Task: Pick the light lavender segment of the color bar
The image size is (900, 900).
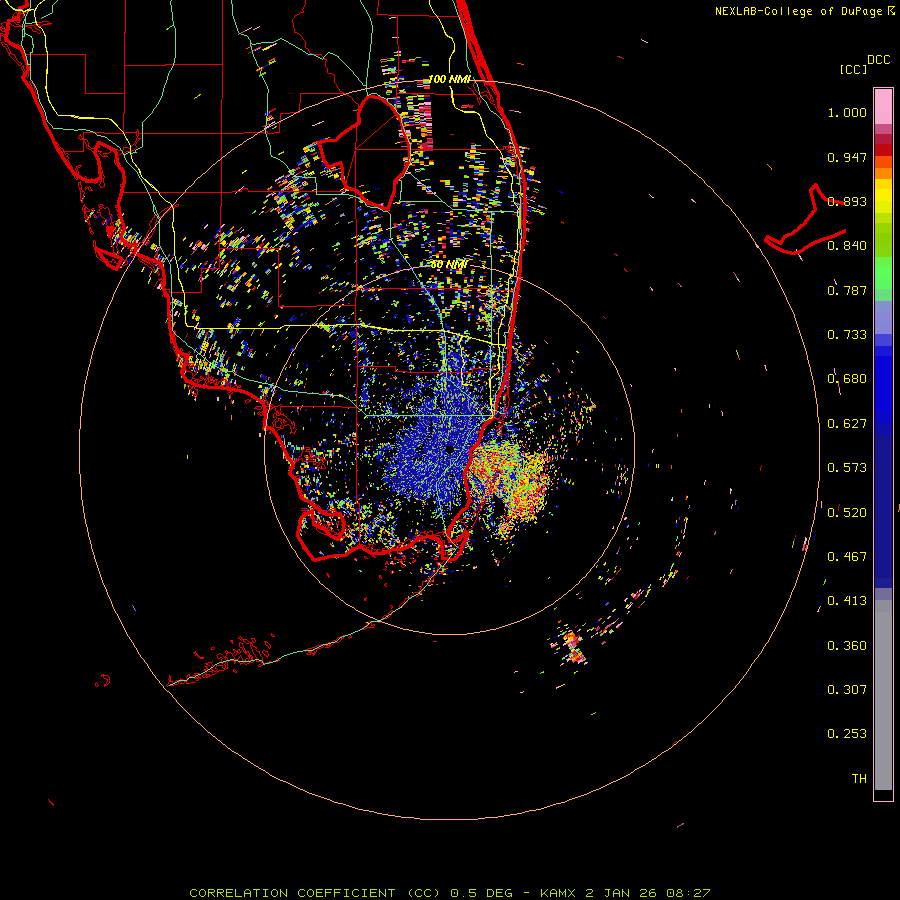Action: coord(883,318)
